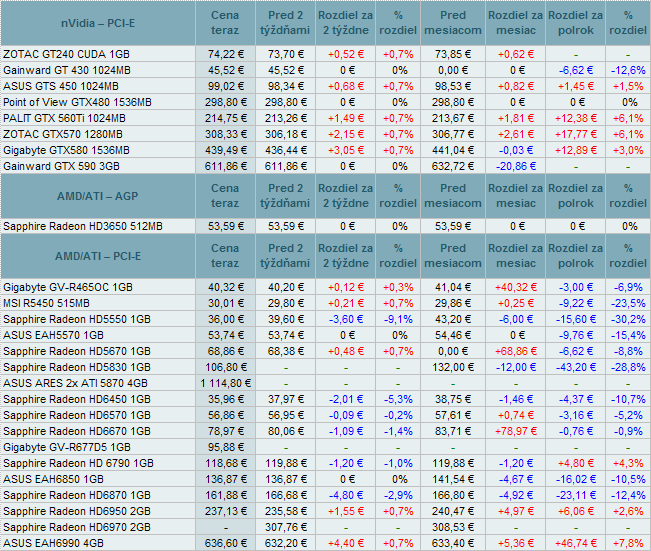Select the "ASUS GTS 450 1024MB" product name

coord(61,86)
